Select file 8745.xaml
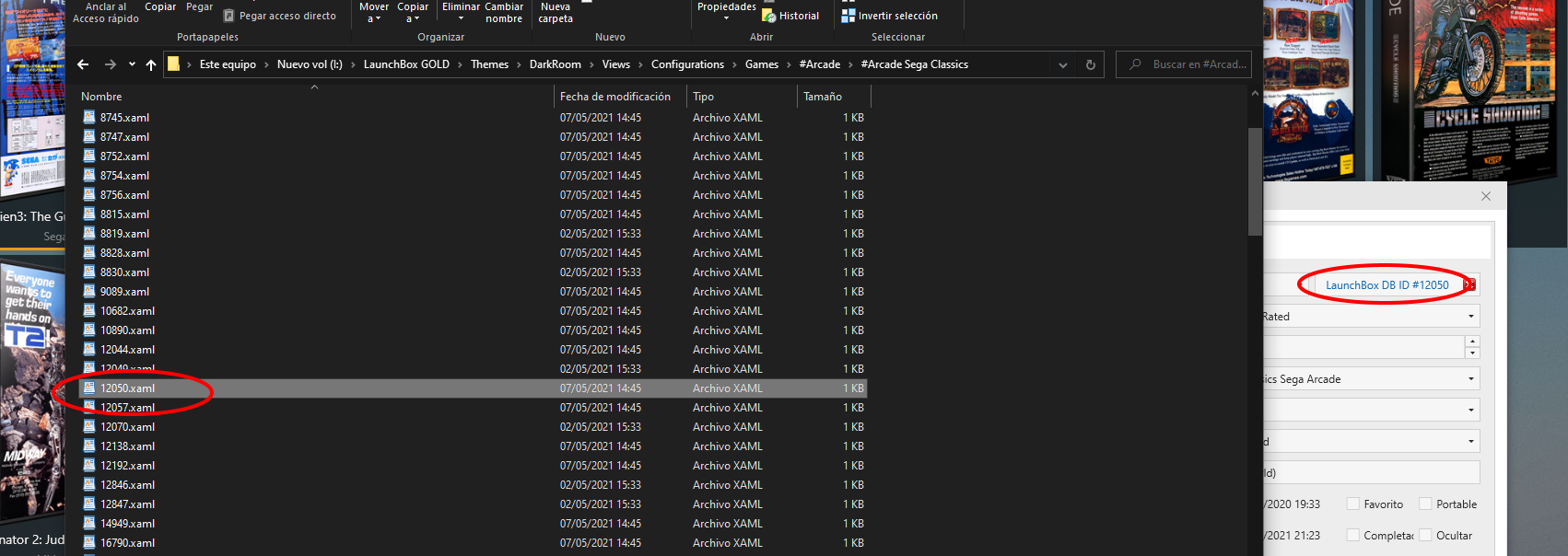The height and width of the screenshot is (556, 1568). (x=473, y=118)
